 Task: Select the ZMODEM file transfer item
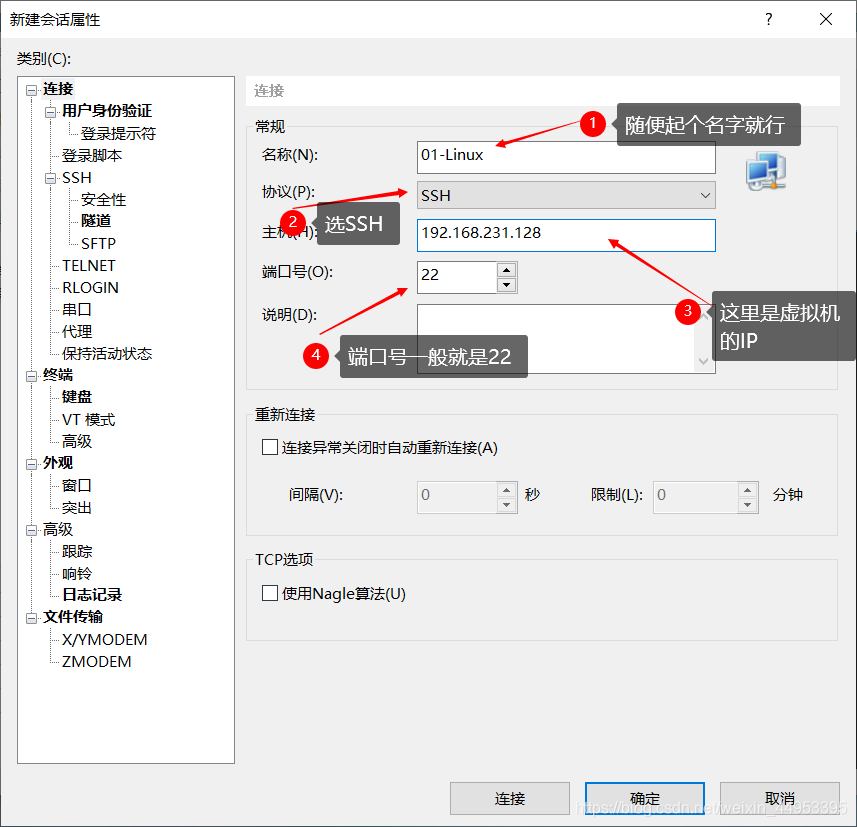coord(97,661)
